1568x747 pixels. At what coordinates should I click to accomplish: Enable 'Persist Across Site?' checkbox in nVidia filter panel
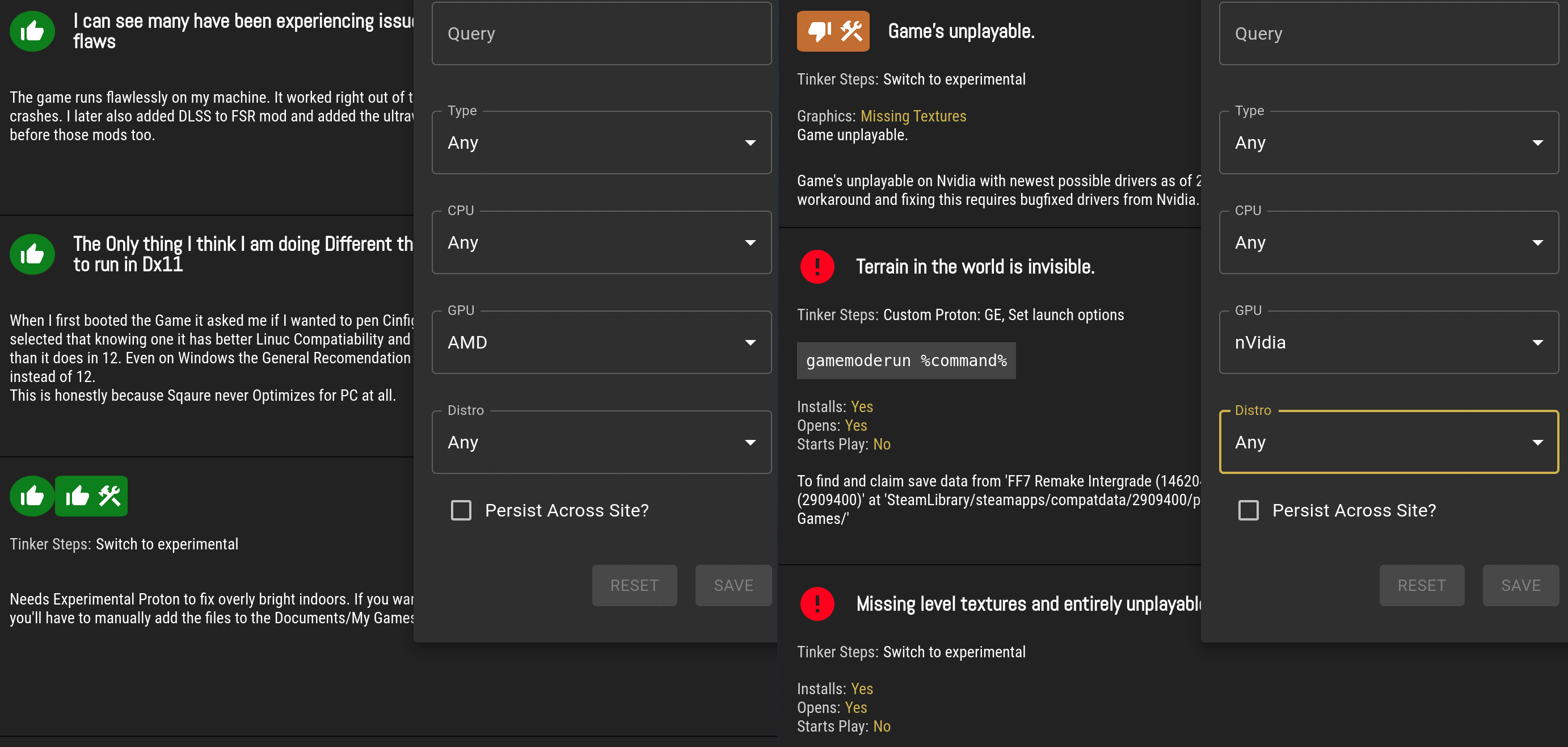tap(1249, 510)
